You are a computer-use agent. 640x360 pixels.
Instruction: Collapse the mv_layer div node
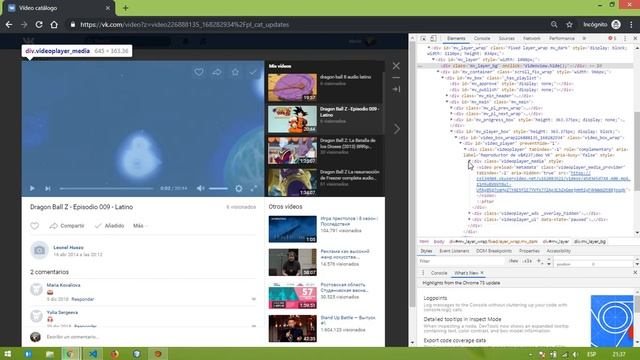pyautogui.click(x=433, y=60)
